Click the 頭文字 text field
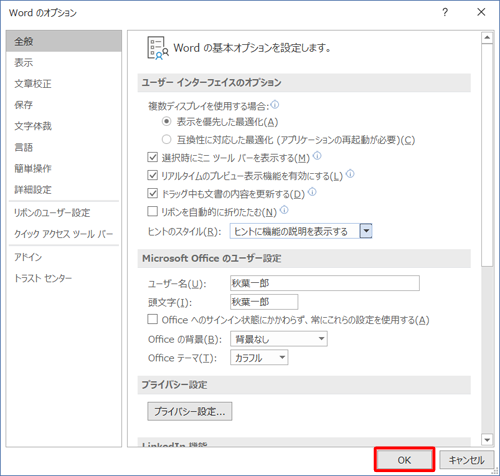Screen dimensions: 500x476 tap(264, 302)
